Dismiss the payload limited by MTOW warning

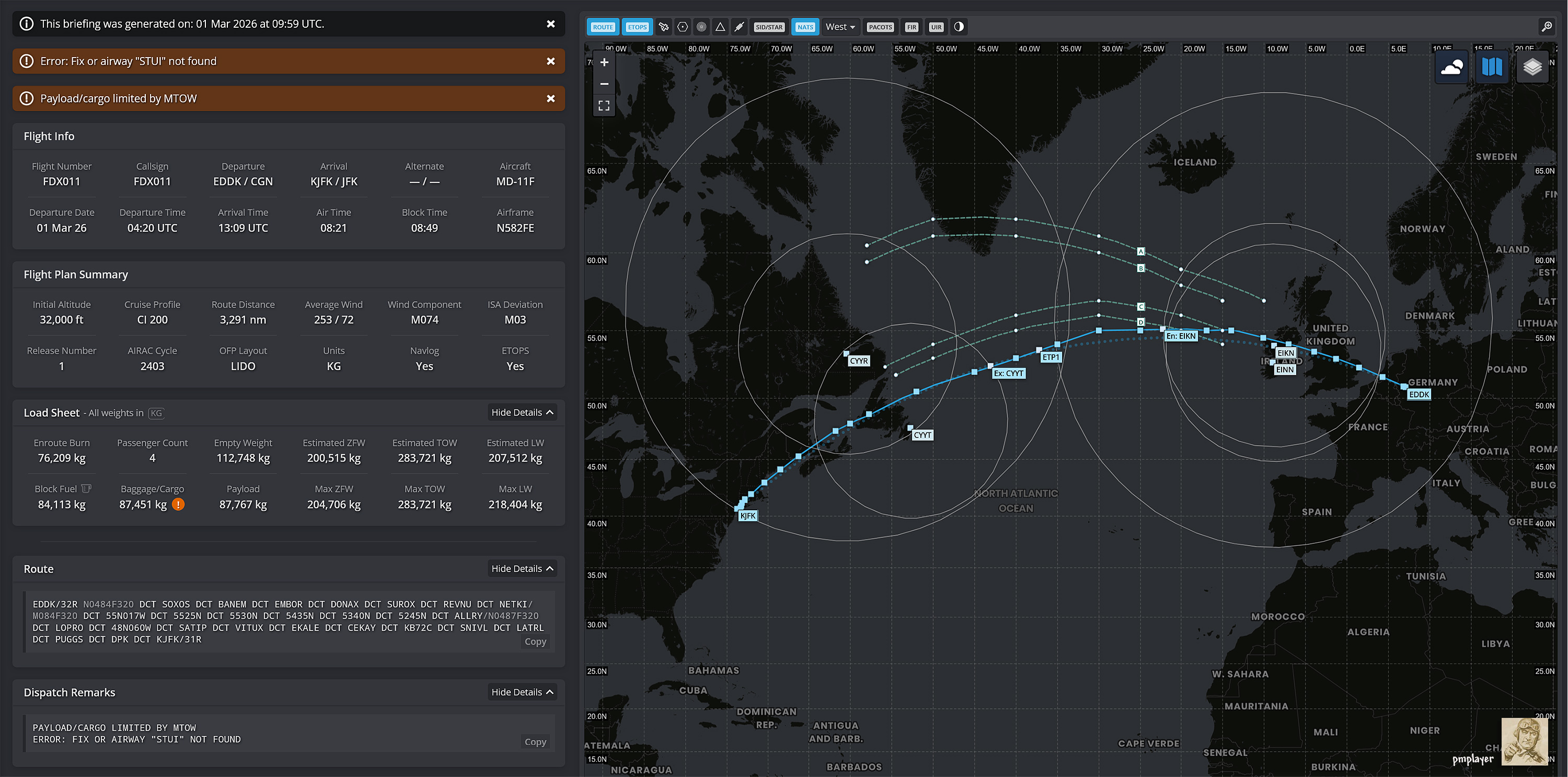[551, 98]
